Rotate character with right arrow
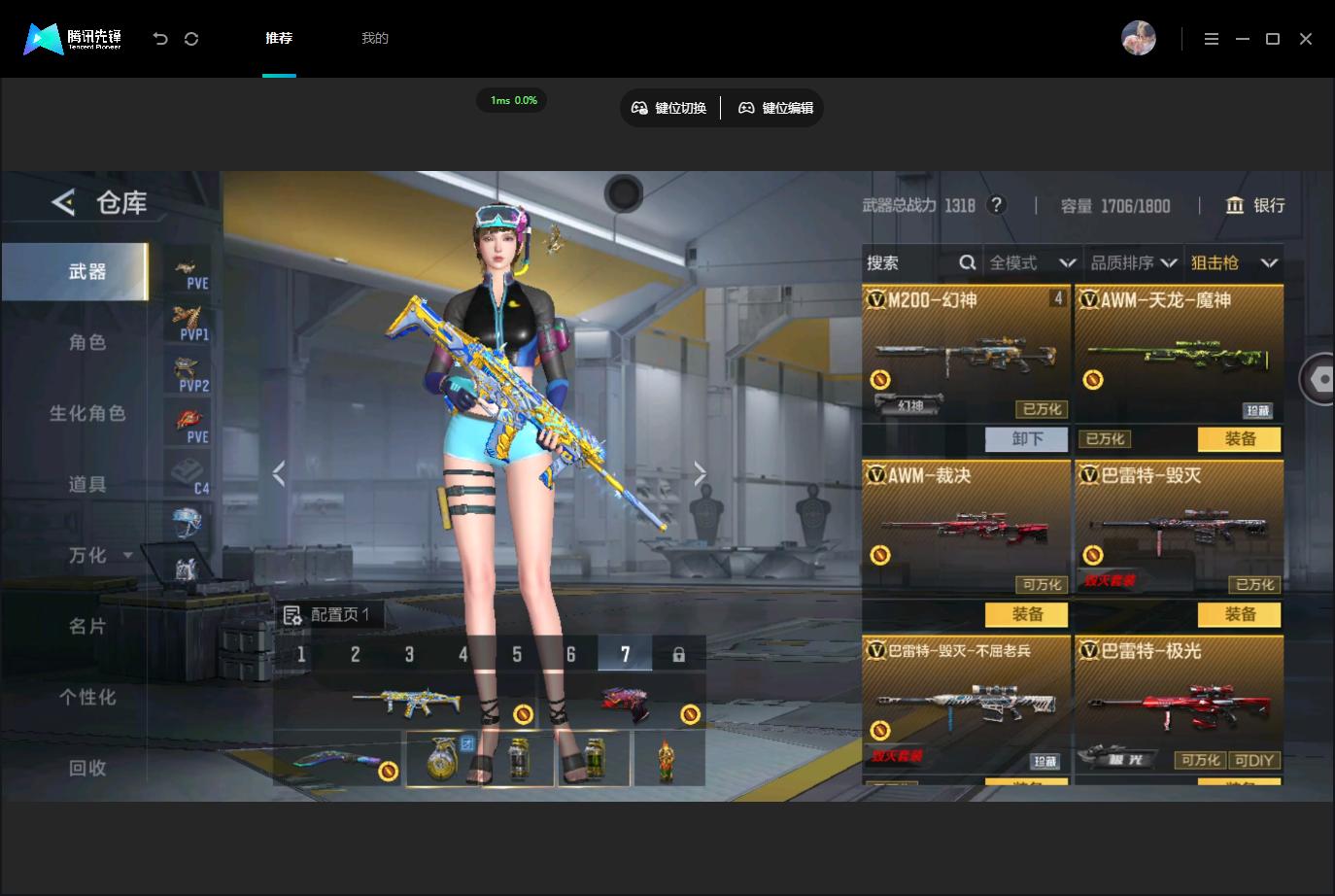This screenshot has height=896, width=1335. (700, 473)
